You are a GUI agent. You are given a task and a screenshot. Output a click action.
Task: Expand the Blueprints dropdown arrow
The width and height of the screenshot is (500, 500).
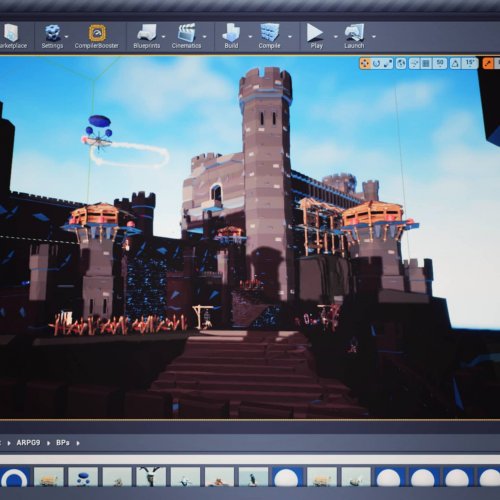click(164, 37)
